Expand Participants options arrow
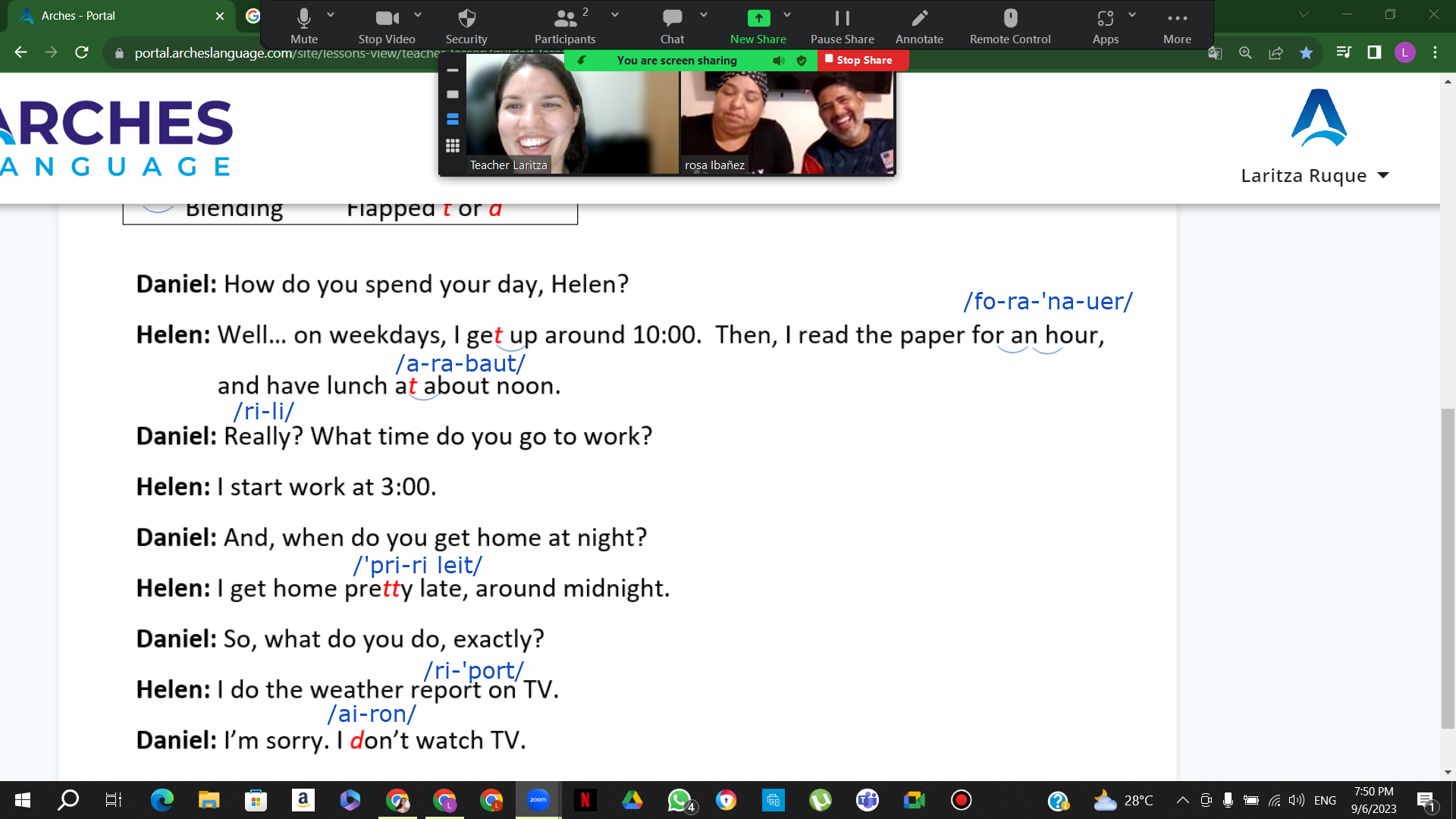Viewport: 1456px width, 819px height. pos(615,14)
